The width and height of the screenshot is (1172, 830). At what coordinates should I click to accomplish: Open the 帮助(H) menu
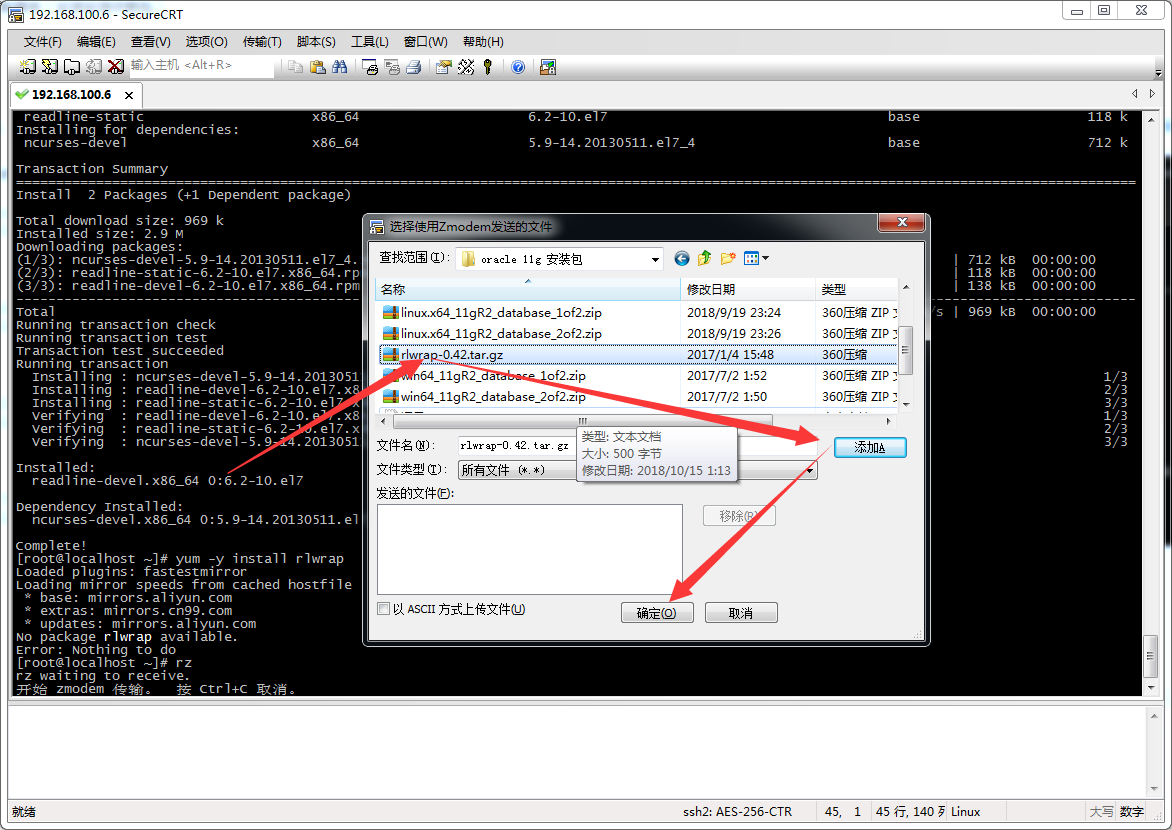point(483,42)
